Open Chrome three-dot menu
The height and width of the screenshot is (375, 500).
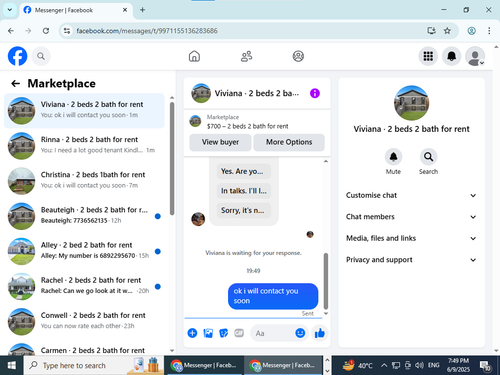[489, 31]
